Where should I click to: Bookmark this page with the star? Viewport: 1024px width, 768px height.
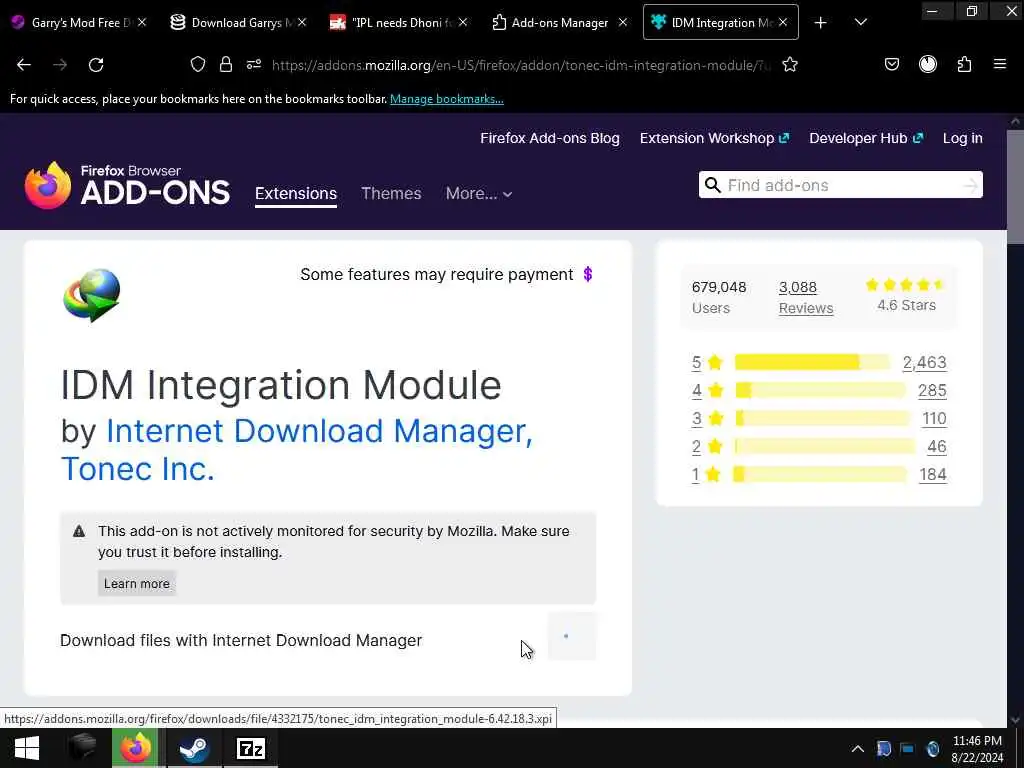pos(790,64)
